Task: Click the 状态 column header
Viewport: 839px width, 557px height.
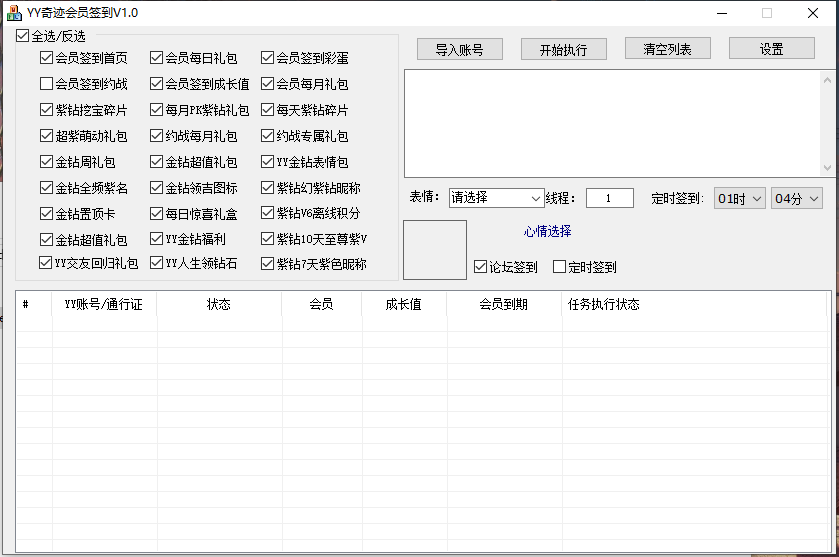Action: [219, 304]
